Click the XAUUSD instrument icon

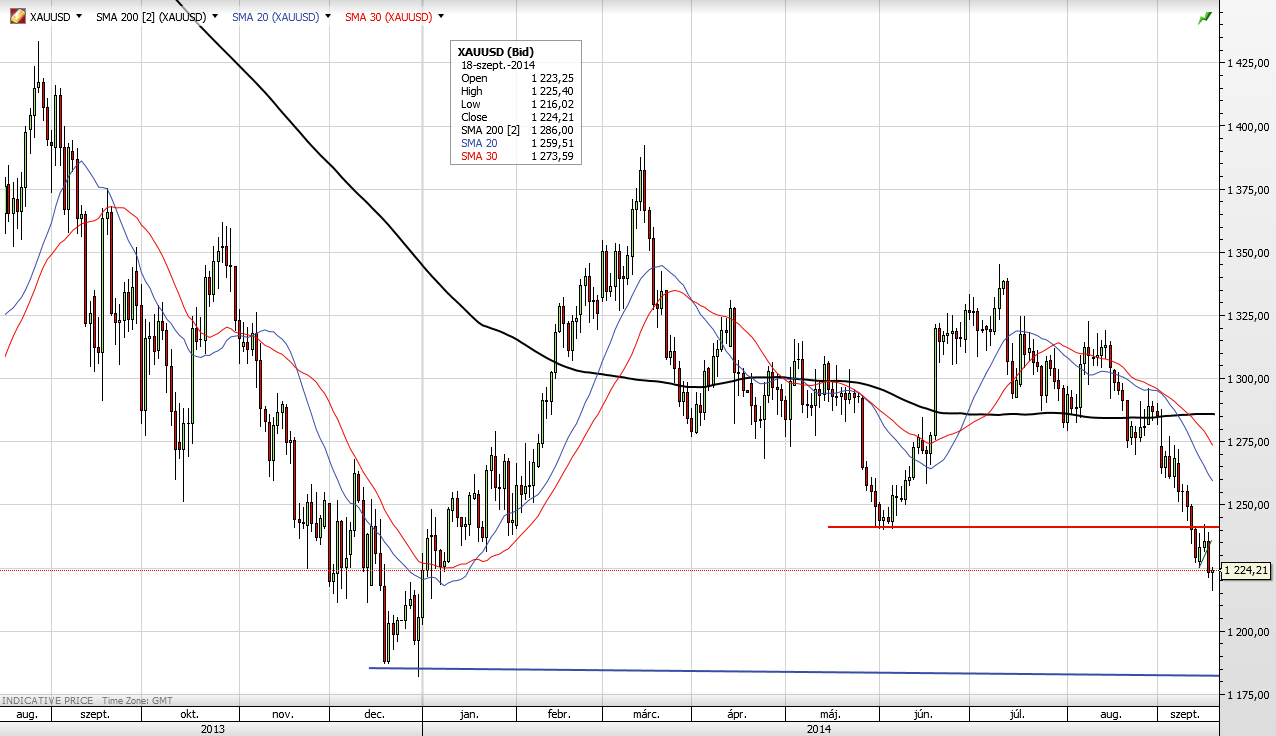pyautogui.click(x=17, y=17)
